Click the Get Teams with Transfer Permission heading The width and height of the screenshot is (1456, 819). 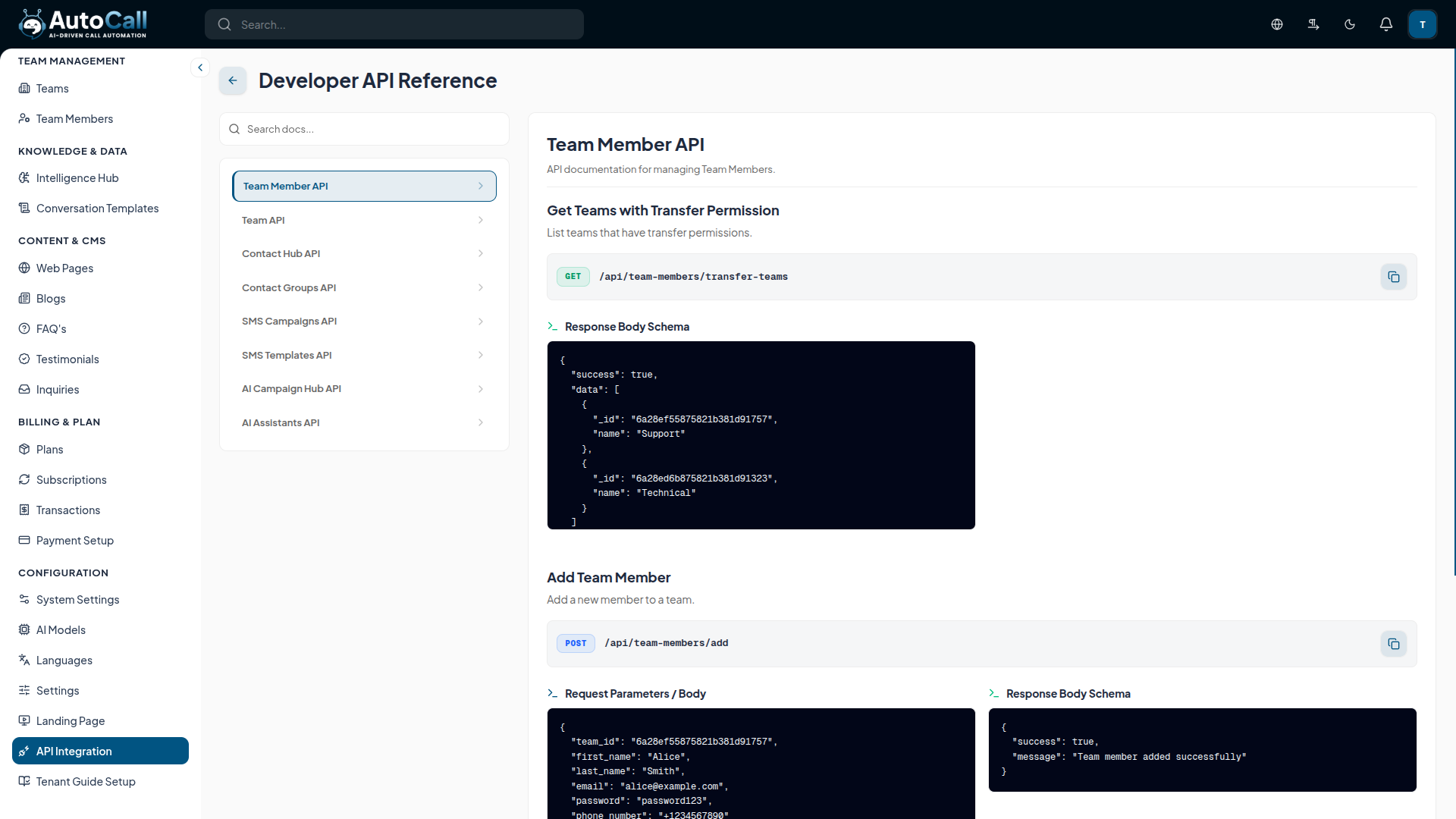click(663, 211)
